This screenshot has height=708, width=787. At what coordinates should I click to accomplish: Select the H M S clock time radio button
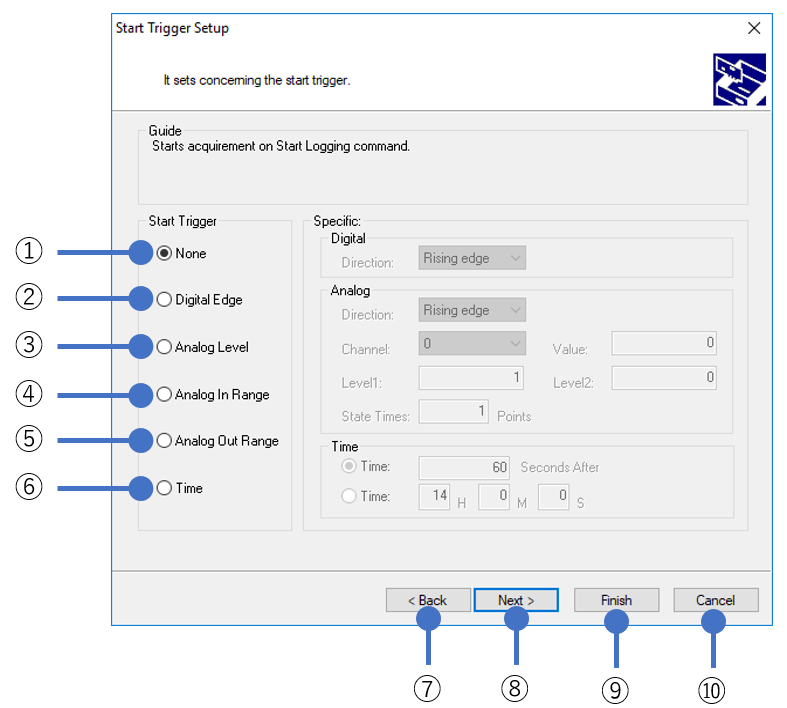coord(349,496)
